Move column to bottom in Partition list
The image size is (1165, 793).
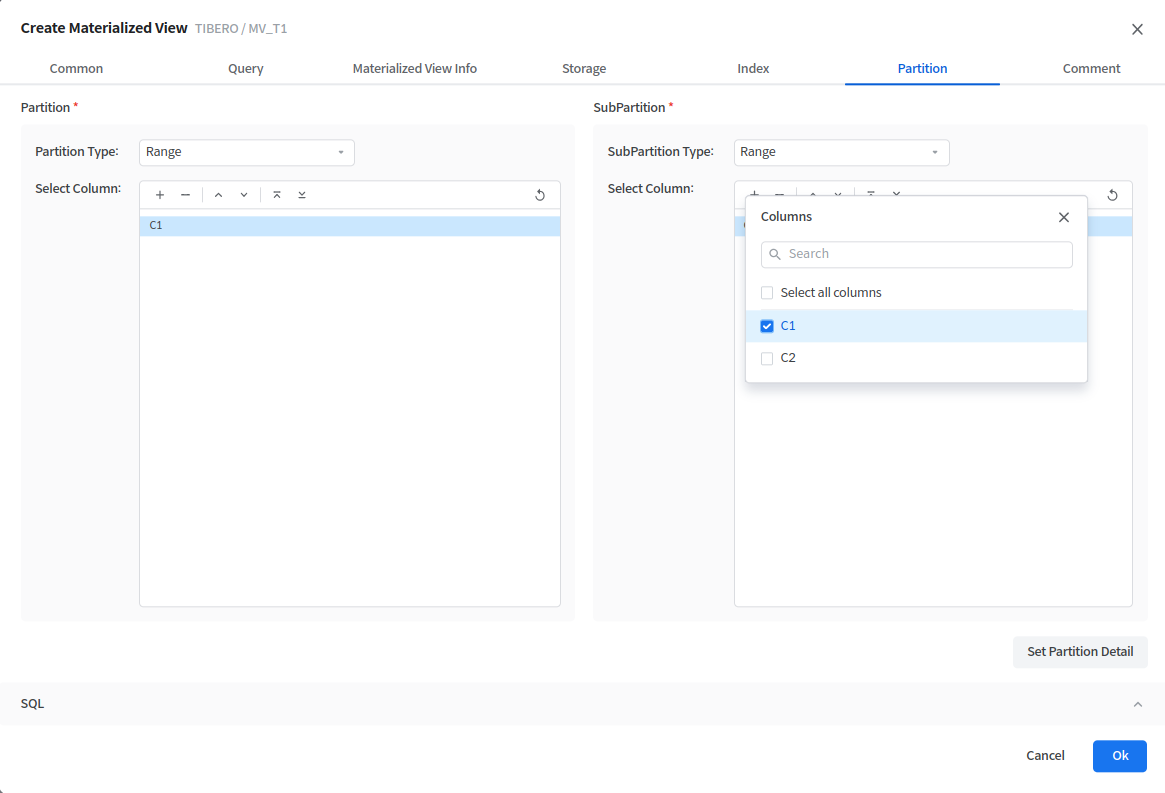click(302, 195)
